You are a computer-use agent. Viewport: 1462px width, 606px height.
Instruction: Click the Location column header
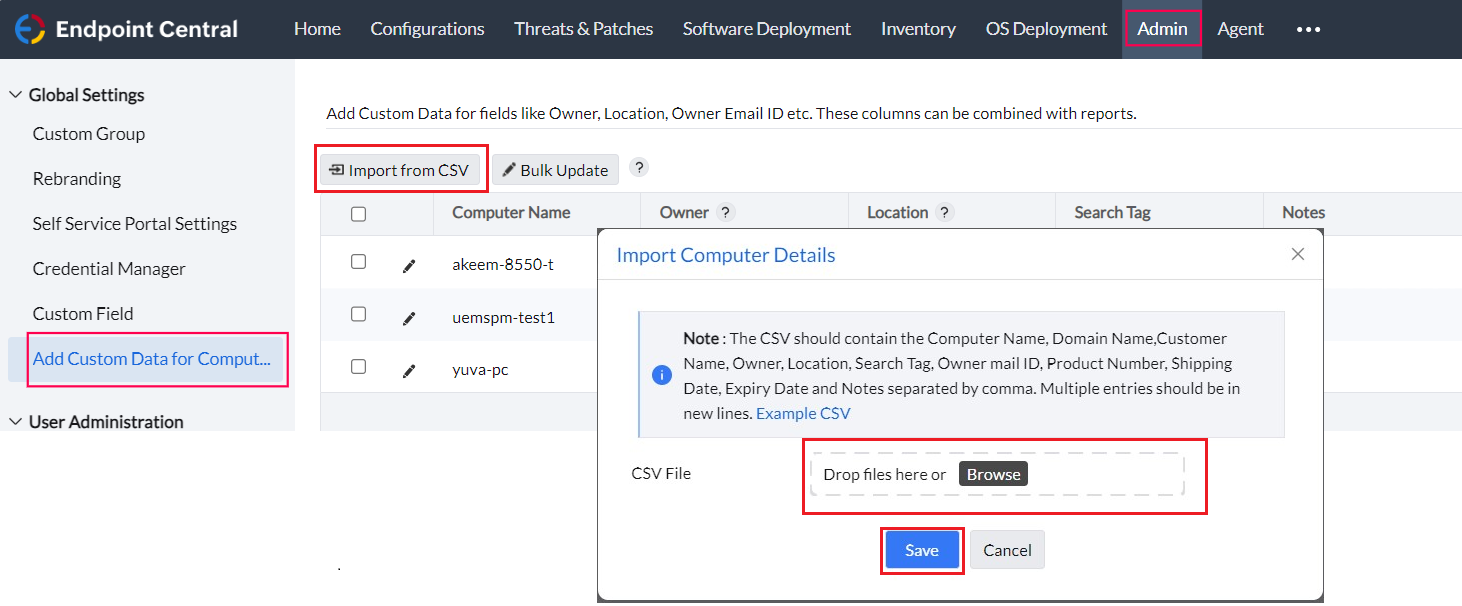pos(897,212)
